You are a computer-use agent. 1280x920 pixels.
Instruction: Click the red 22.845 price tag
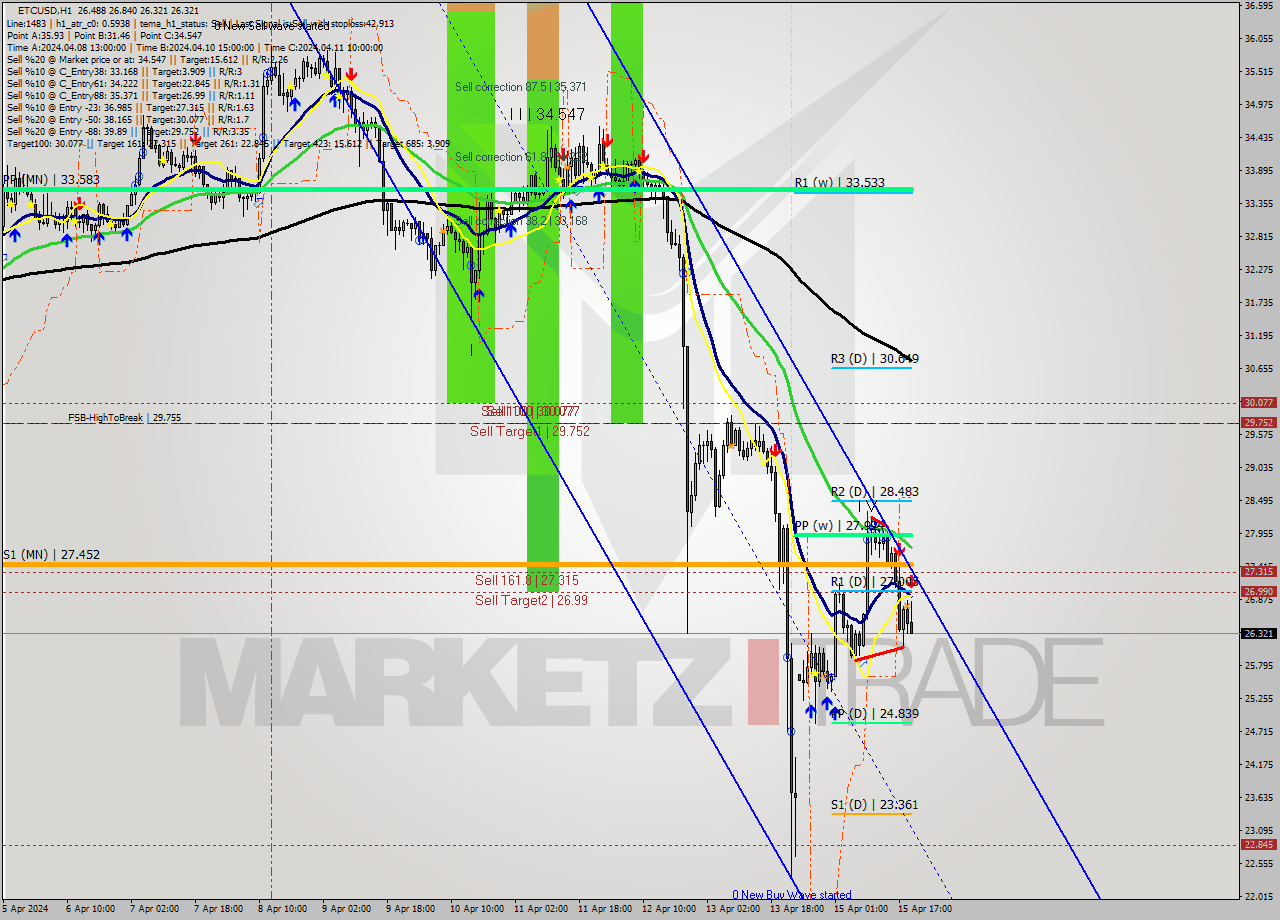[x=1258, y=844]
